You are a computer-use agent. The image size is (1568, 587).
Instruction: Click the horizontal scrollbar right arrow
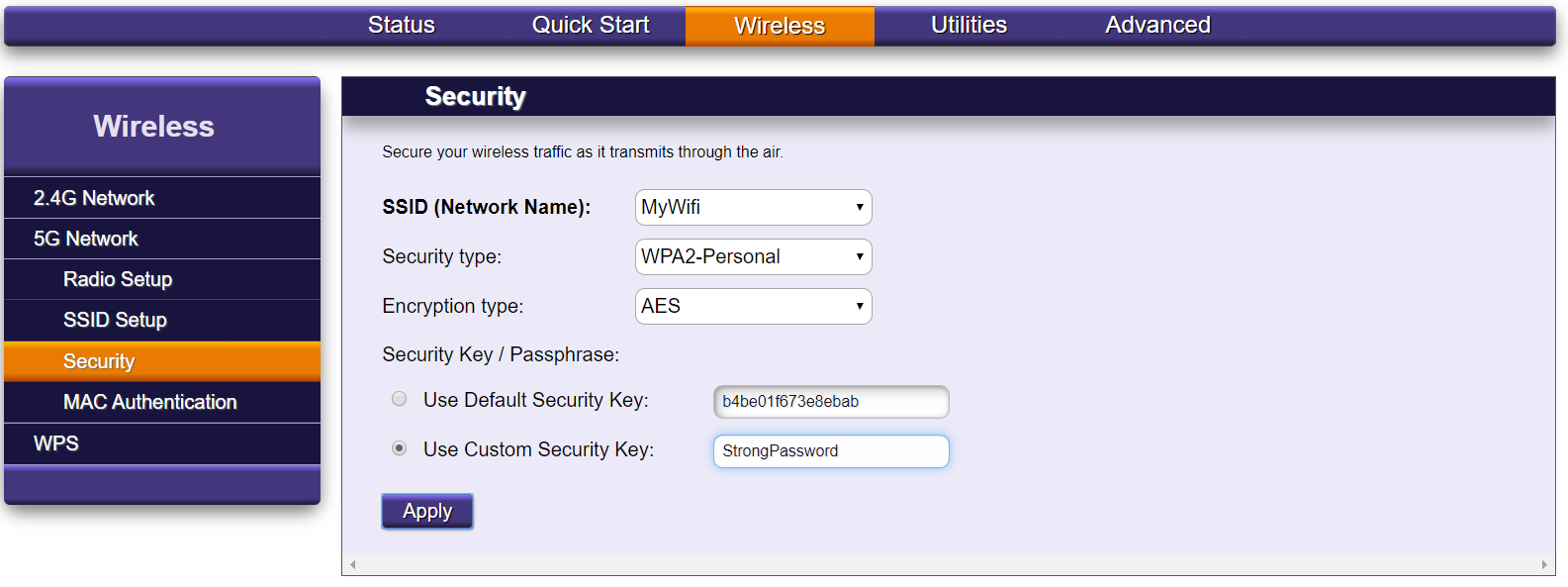pyautogui.click(x=1544, y=565)
